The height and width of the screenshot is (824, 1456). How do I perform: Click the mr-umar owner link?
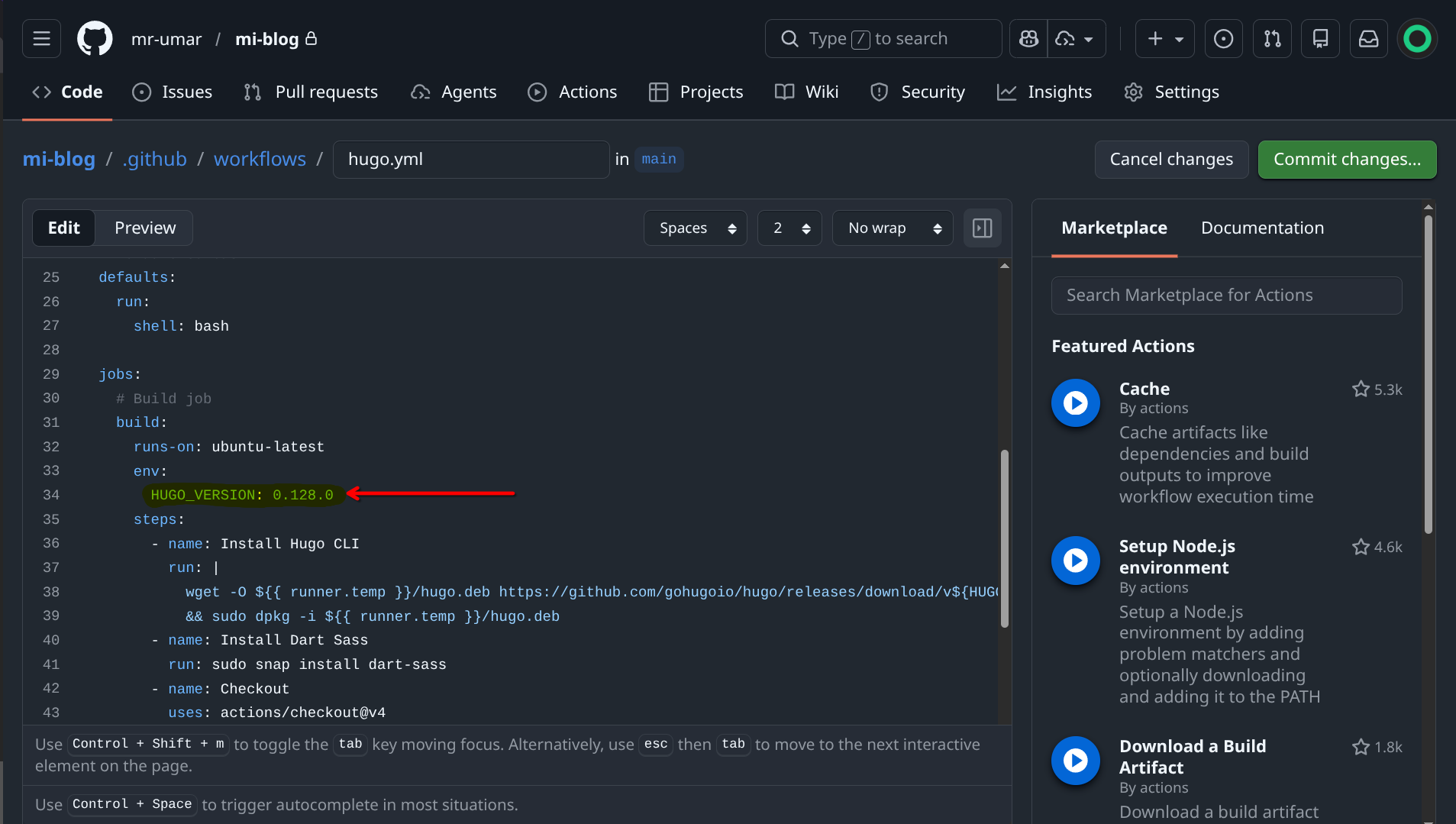[166, 39]
